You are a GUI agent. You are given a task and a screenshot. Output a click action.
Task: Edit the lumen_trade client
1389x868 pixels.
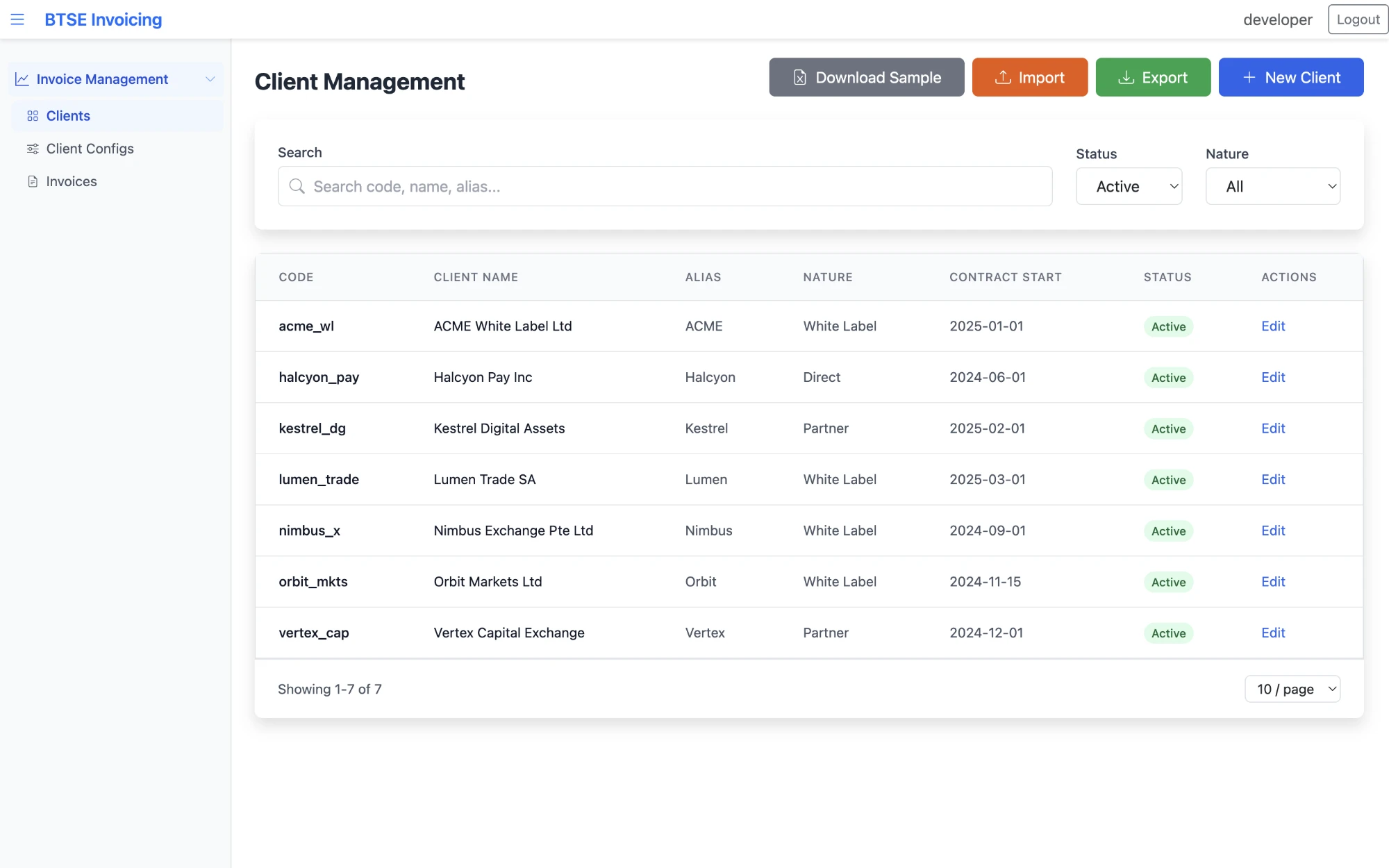click(1272, 479)
